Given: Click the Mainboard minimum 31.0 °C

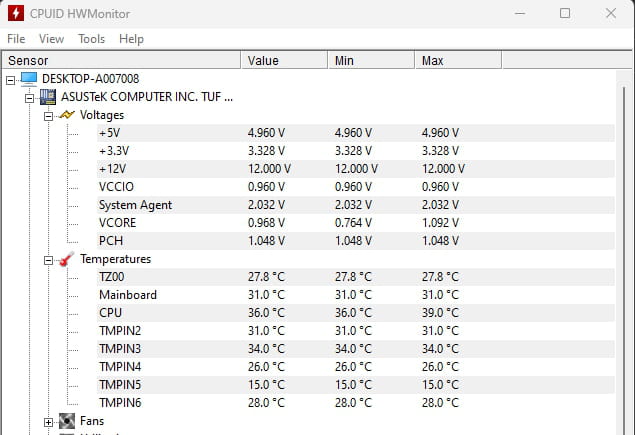Looking at the screenshot, I should click(354, 295).
